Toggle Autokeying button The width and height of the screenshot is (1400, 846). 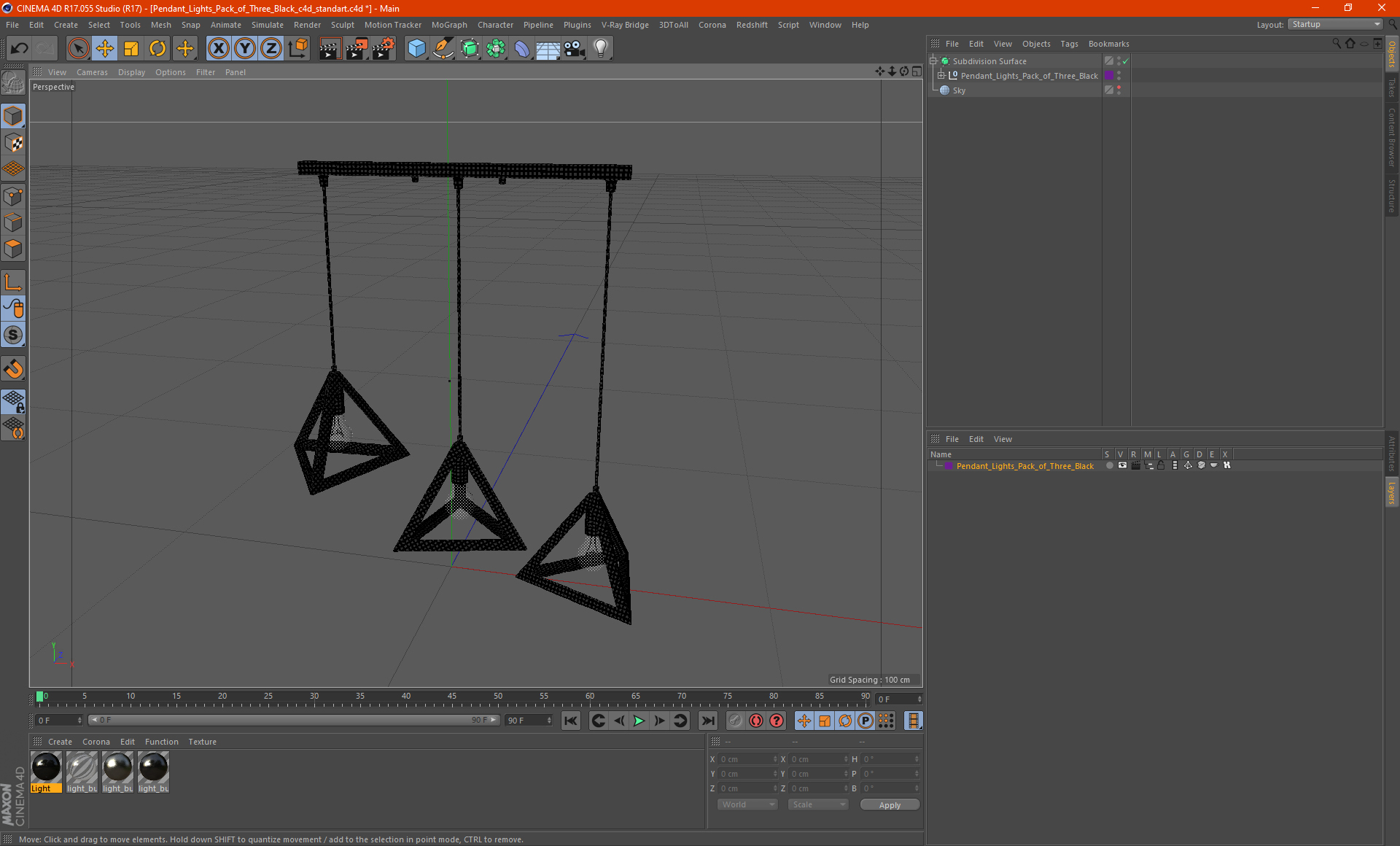tap(756, 721)
